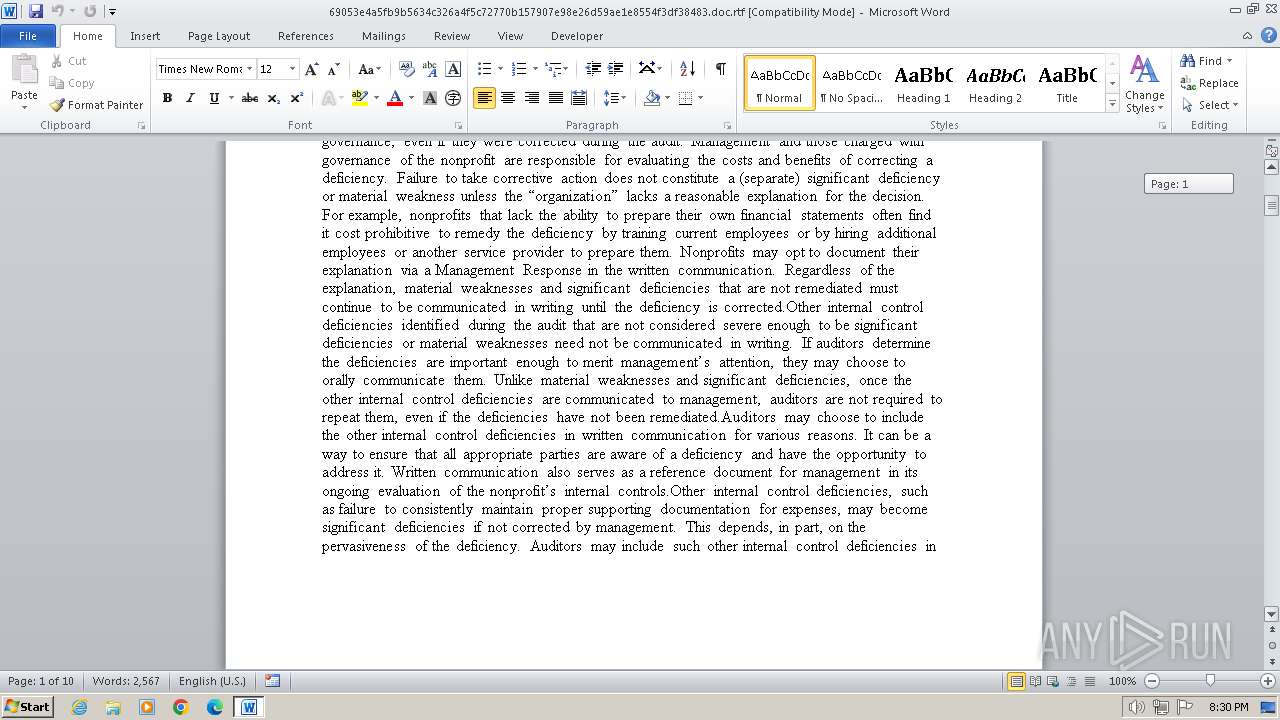Click the Sort icon
The height and width of the screenshot is (720, 1280).
tap(687, 69)
